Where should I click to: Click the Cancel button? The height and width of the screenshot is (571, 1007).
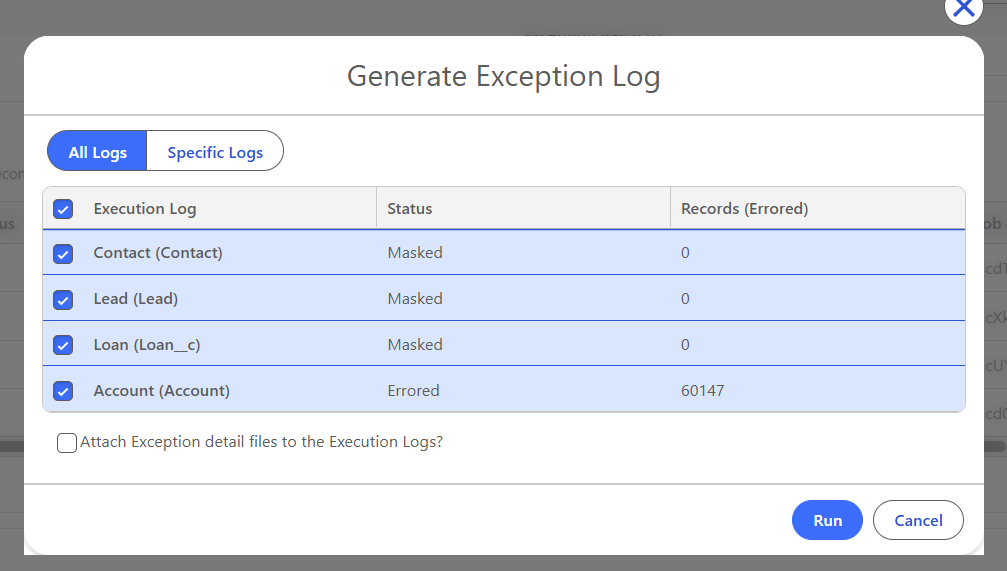coord(918,520)
